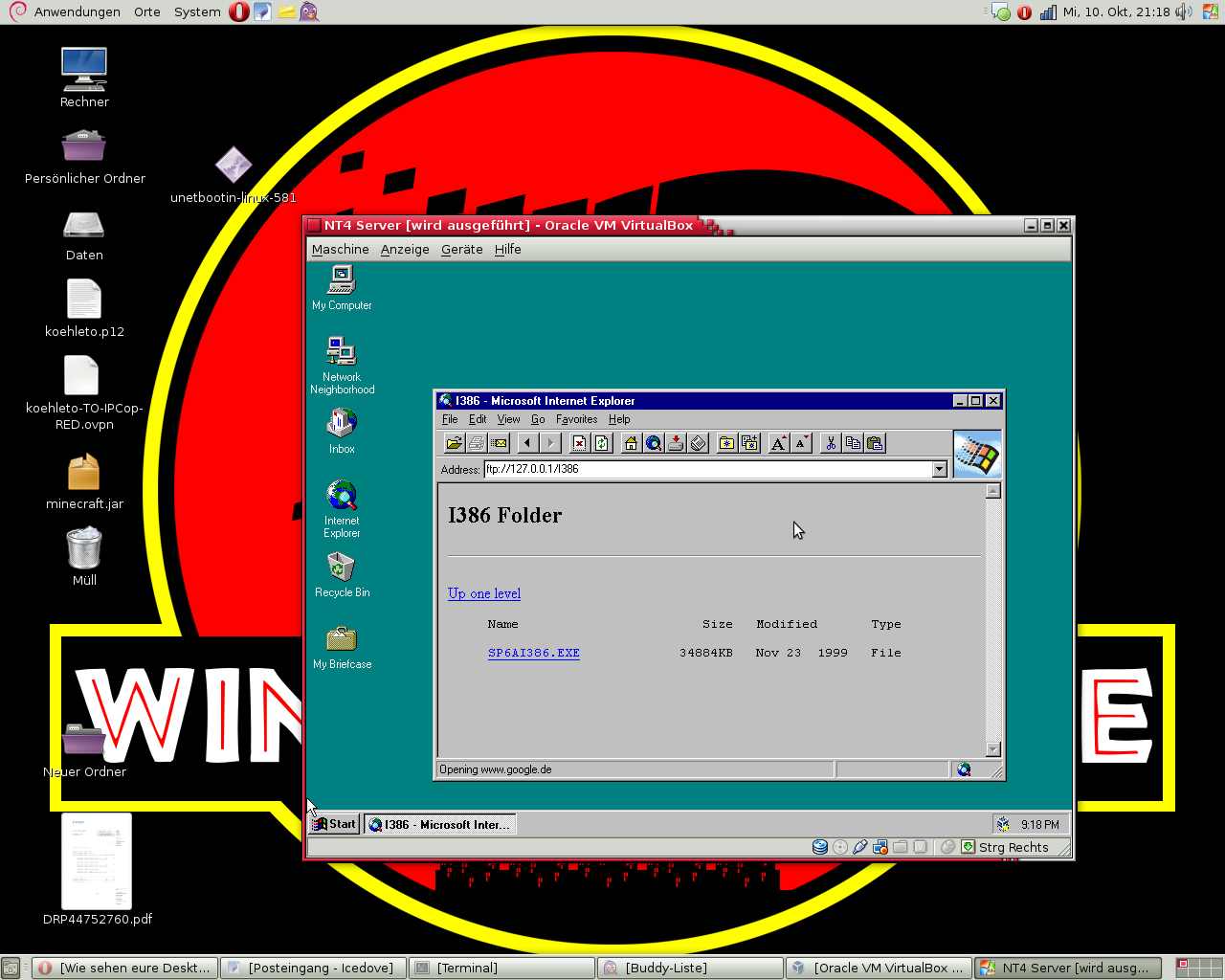Click the mouse integration indicator in VirtualBox
The image size is (1225, 980).
pyautogui.click(x=947, y=847)
